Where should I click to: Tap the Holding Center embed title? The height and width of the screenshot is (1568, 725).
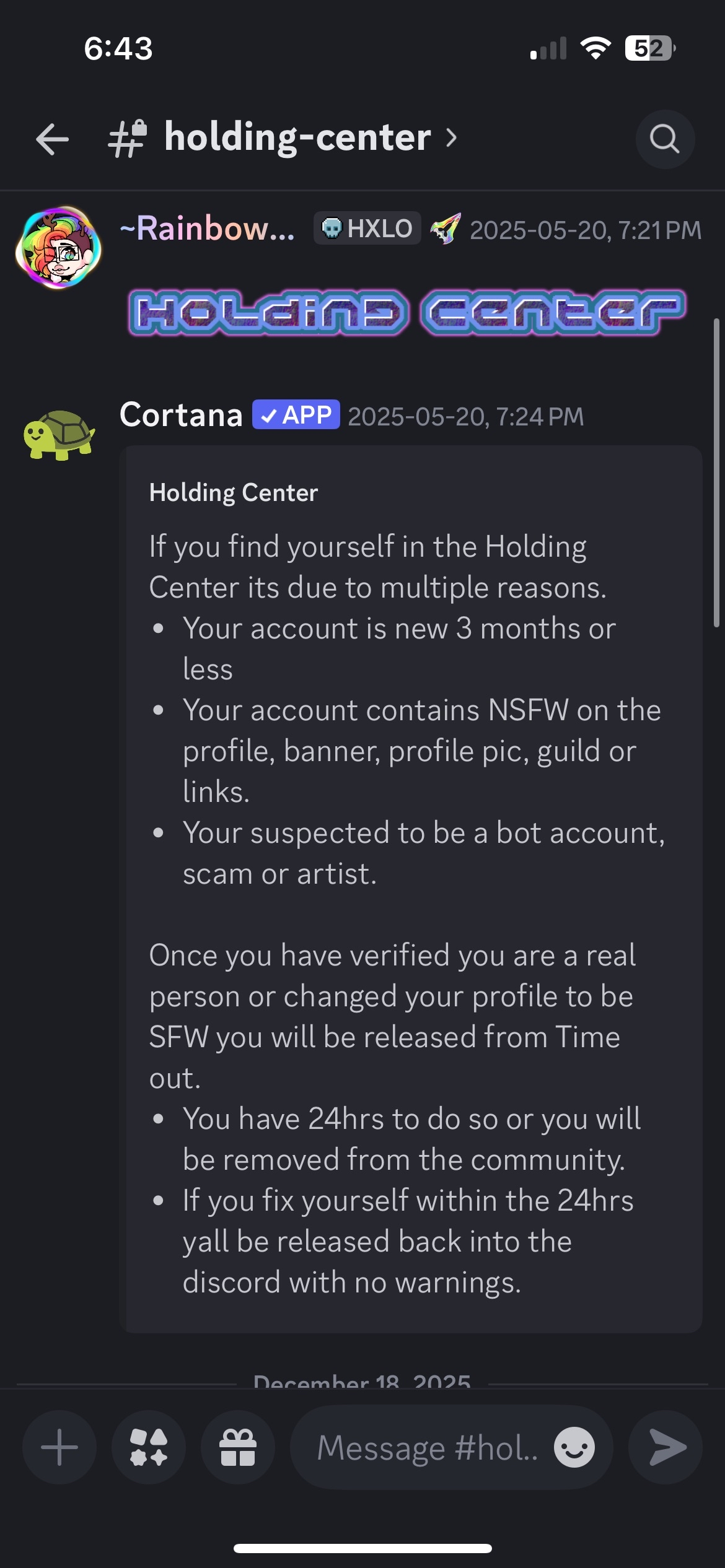click(234, 493)
